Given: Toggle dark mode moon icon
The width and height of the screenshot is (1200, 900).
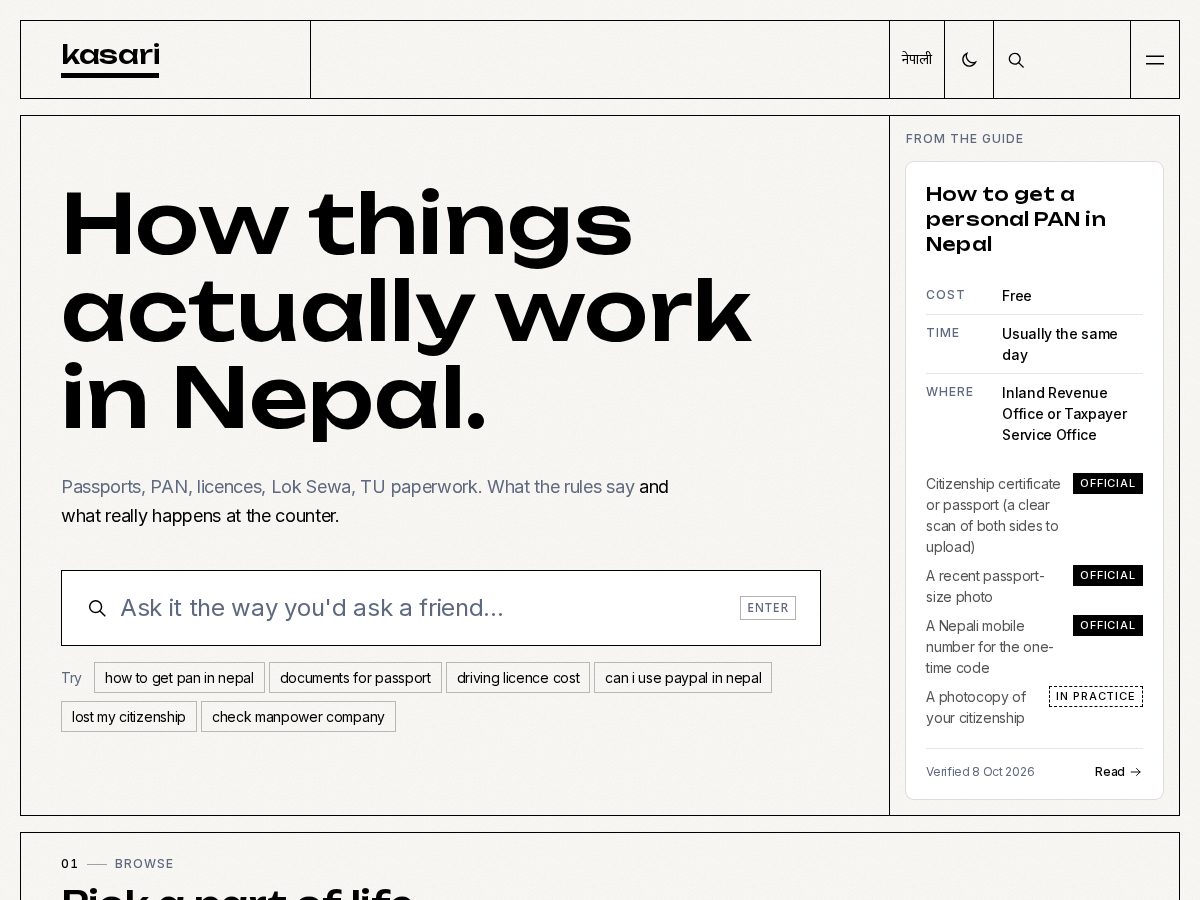Looking at the screenshot, I should coord(969,59).
